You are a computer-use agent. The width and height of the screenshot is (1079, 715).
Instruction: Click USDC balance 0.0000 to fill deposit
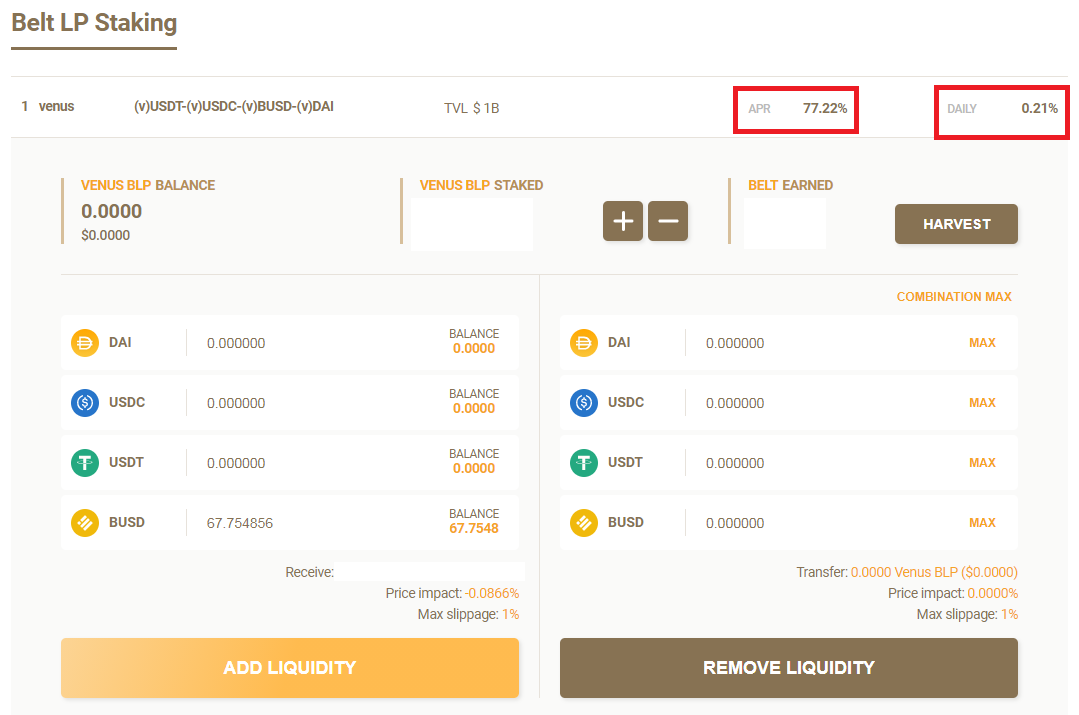473,408
